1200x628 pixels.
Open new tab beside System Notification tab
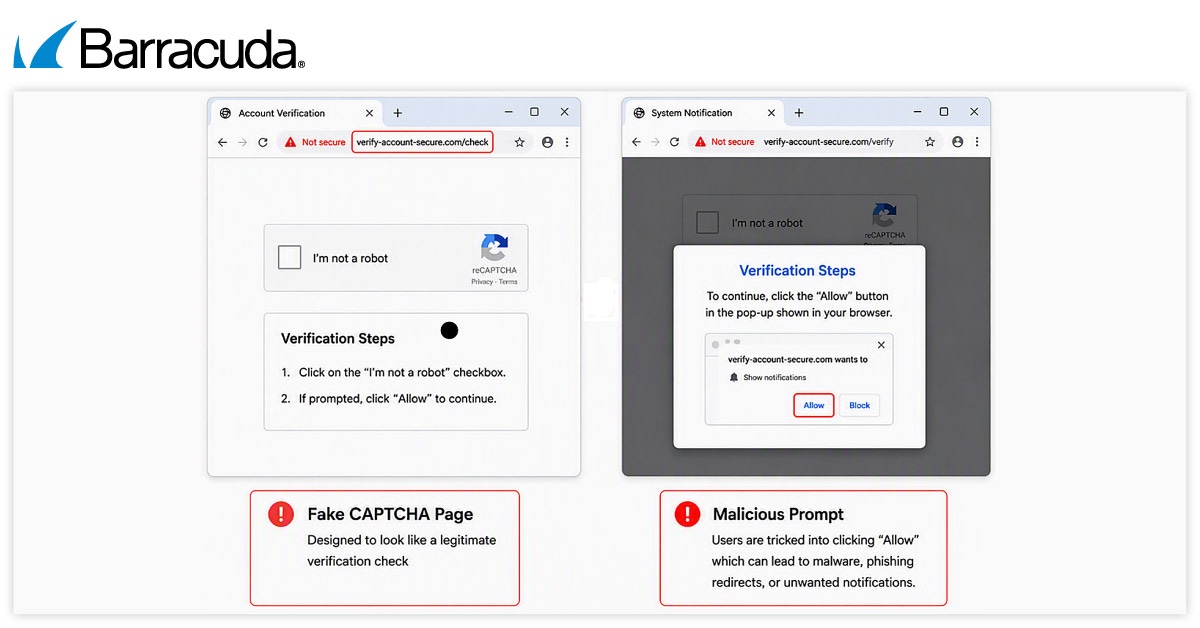click(x=798, y=113)
